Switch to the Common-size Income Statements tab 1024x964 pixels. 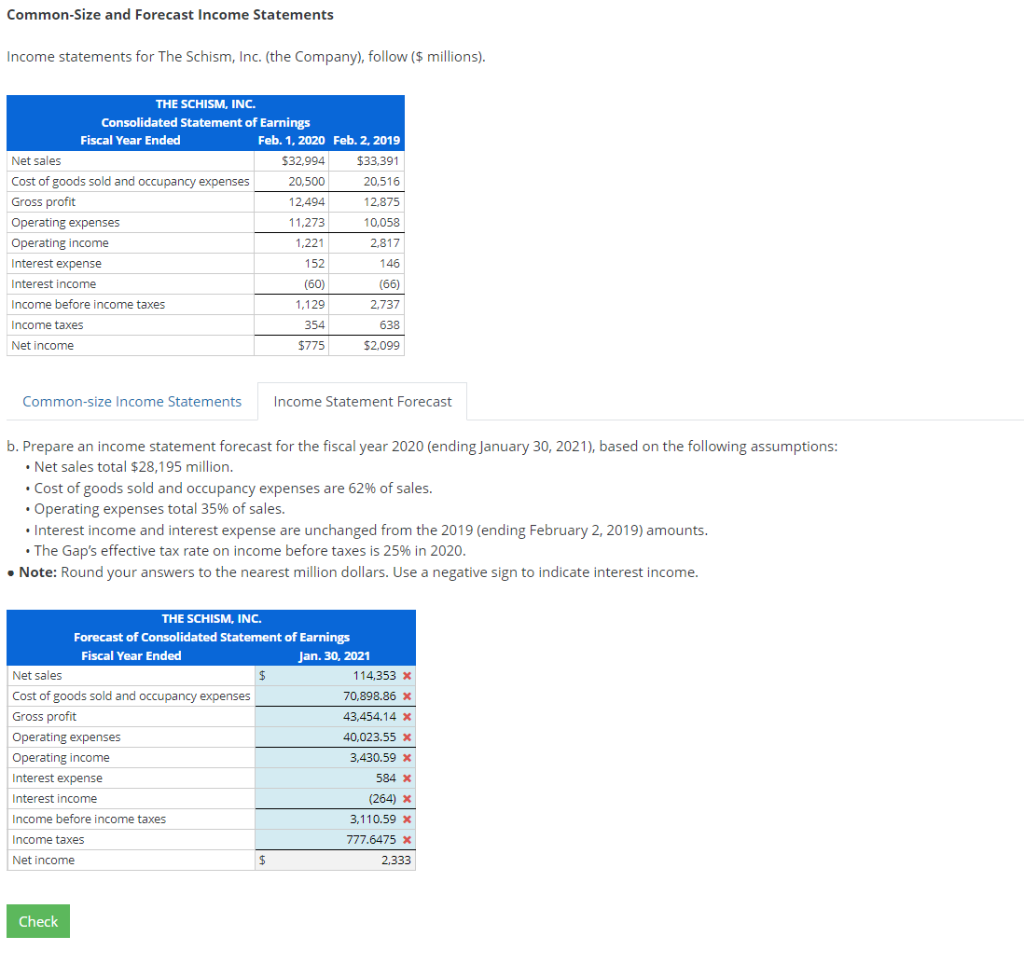pos(131,401)
